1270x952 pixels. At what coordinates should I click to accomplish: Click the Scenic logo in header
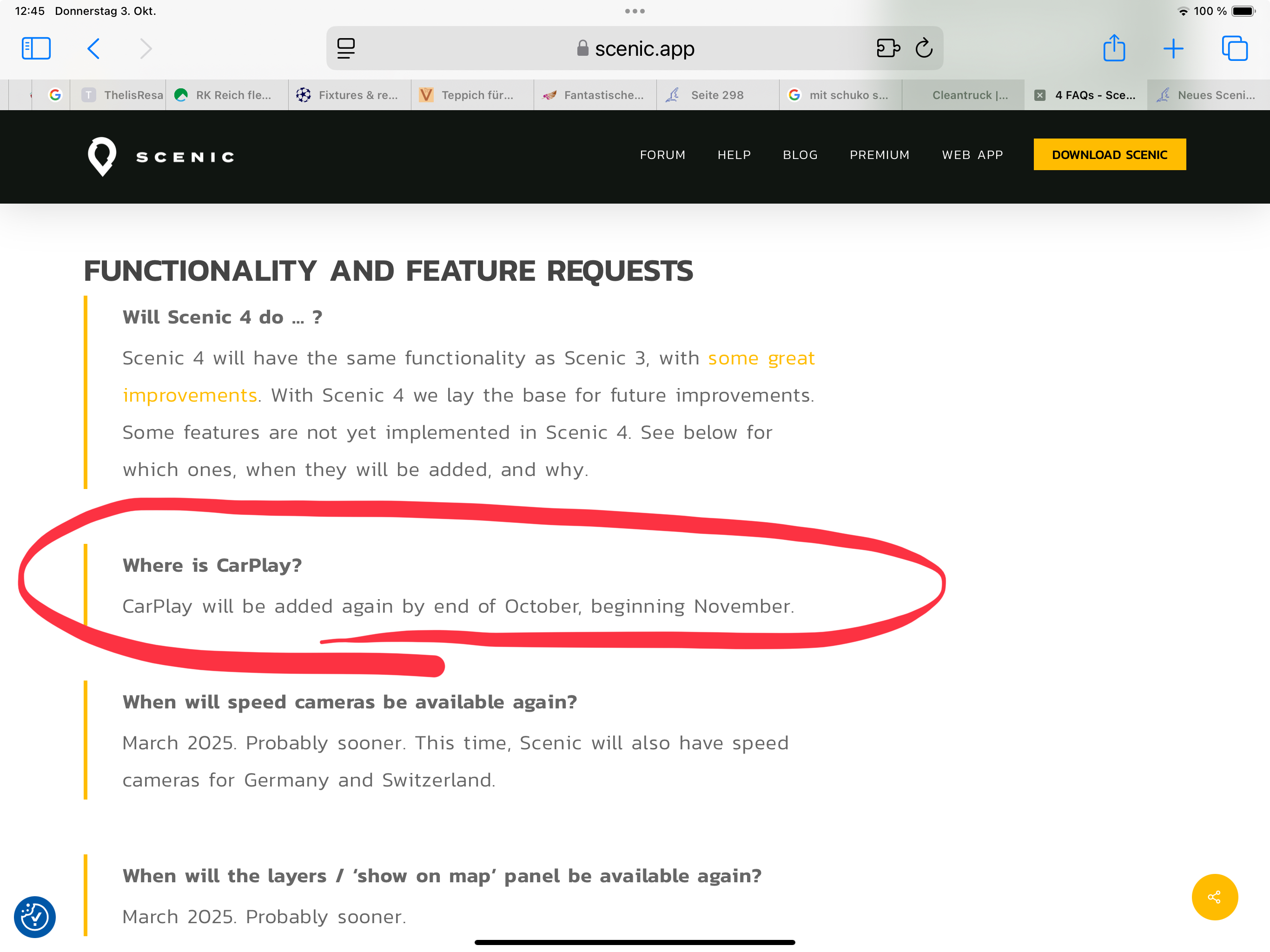click(161, 156)
